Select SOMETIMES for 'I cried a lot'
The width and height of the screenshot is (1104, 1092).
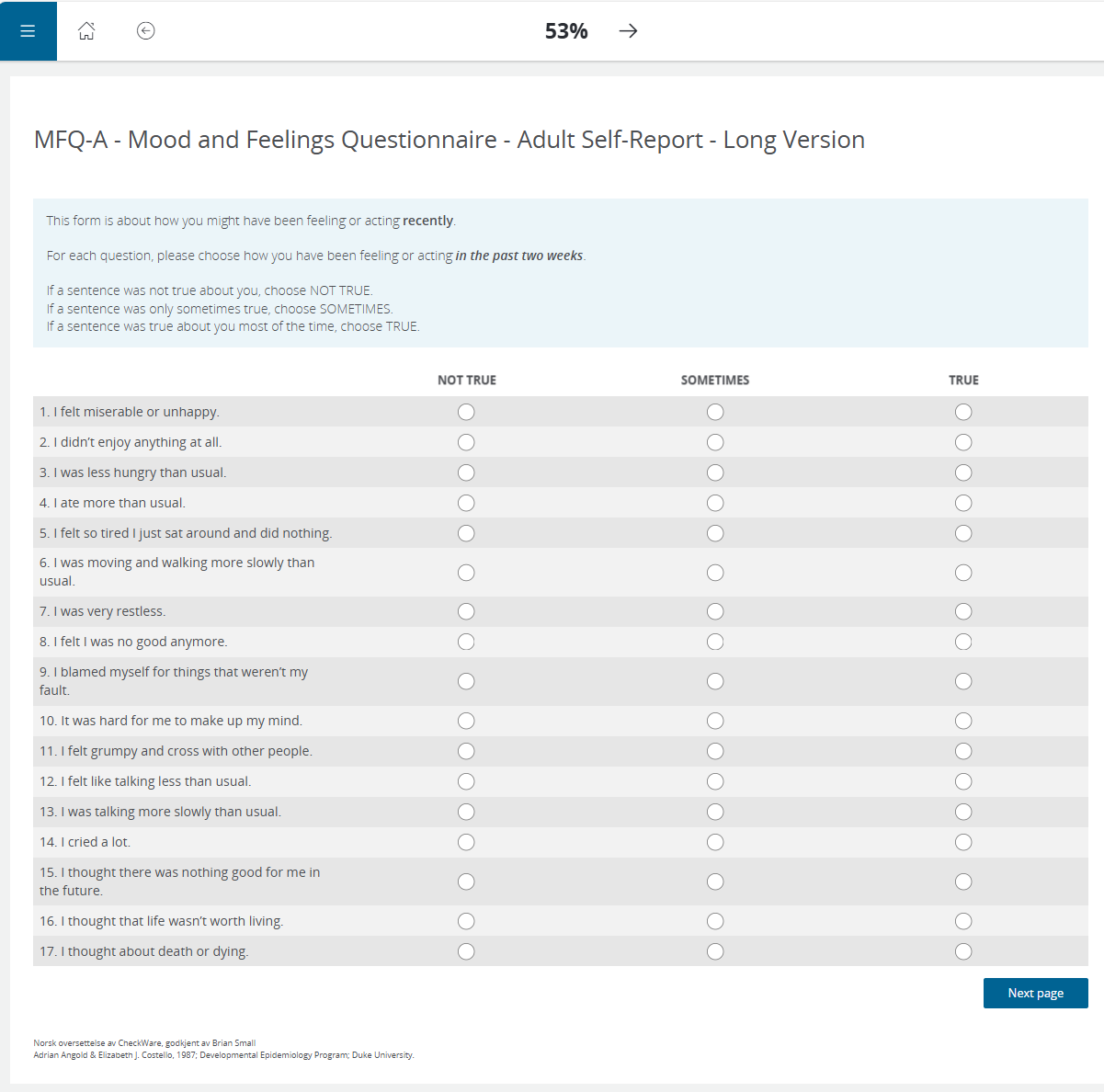tap(715, 842)
